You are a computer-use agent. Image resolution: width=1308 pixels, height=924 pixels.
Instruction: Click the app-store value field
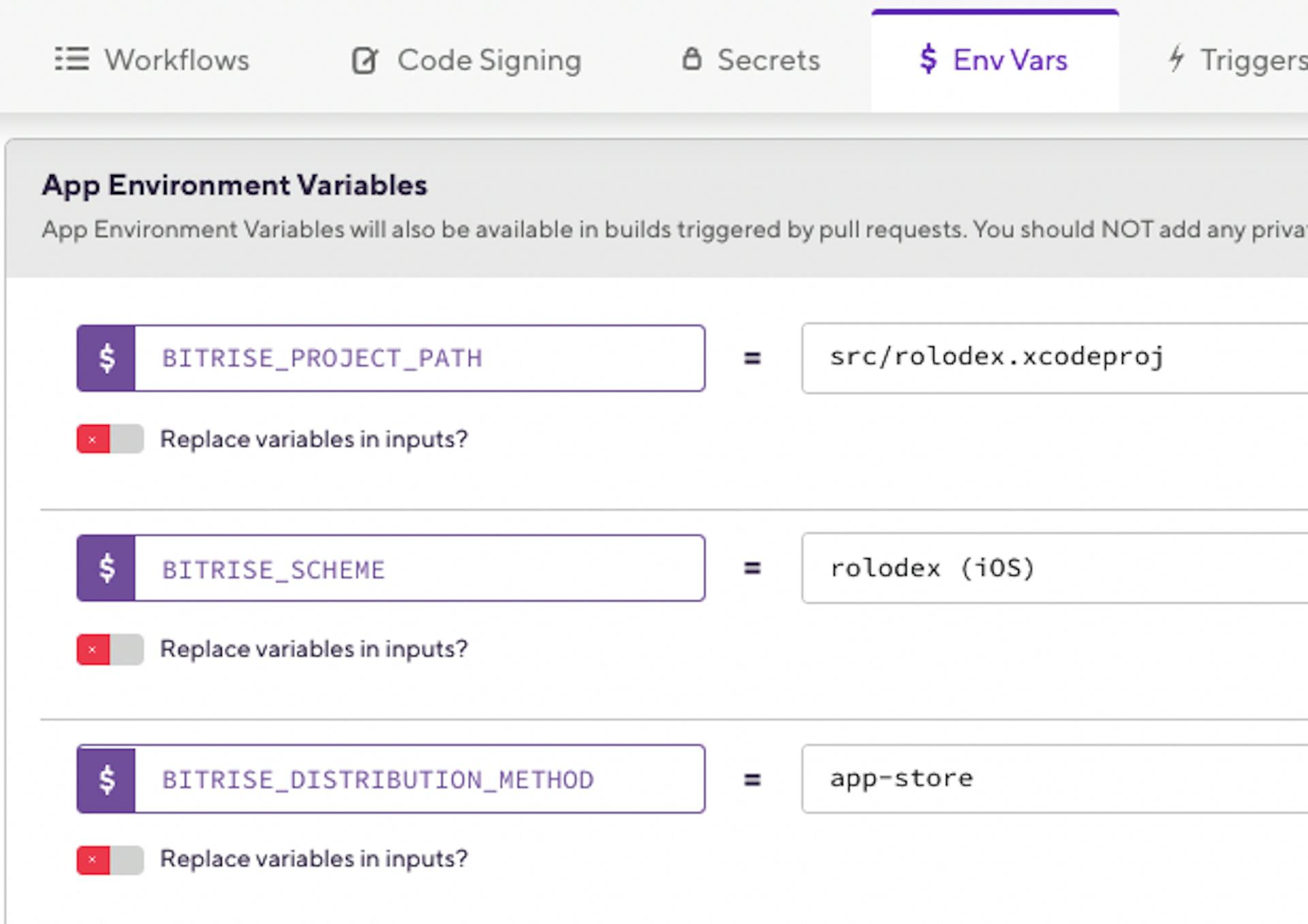1053,779
